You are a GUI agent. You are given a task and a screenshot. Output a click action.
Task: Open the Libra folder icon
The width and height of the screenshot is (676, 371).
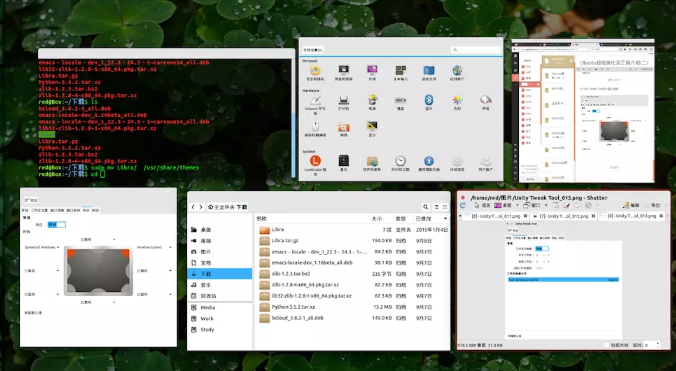[264, 230]
